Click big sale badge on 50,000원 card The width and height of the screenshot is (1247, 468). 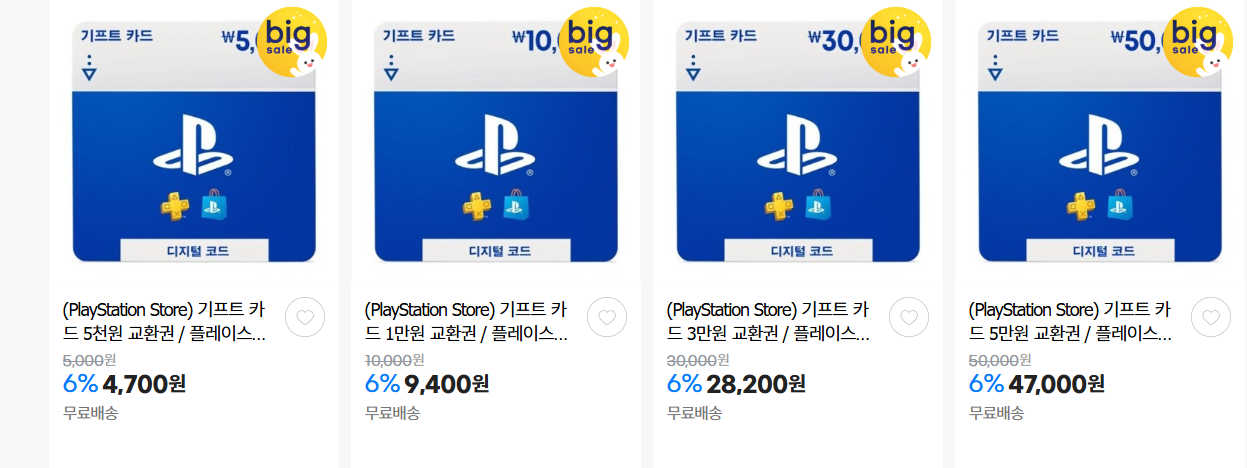pos(1199,41)
